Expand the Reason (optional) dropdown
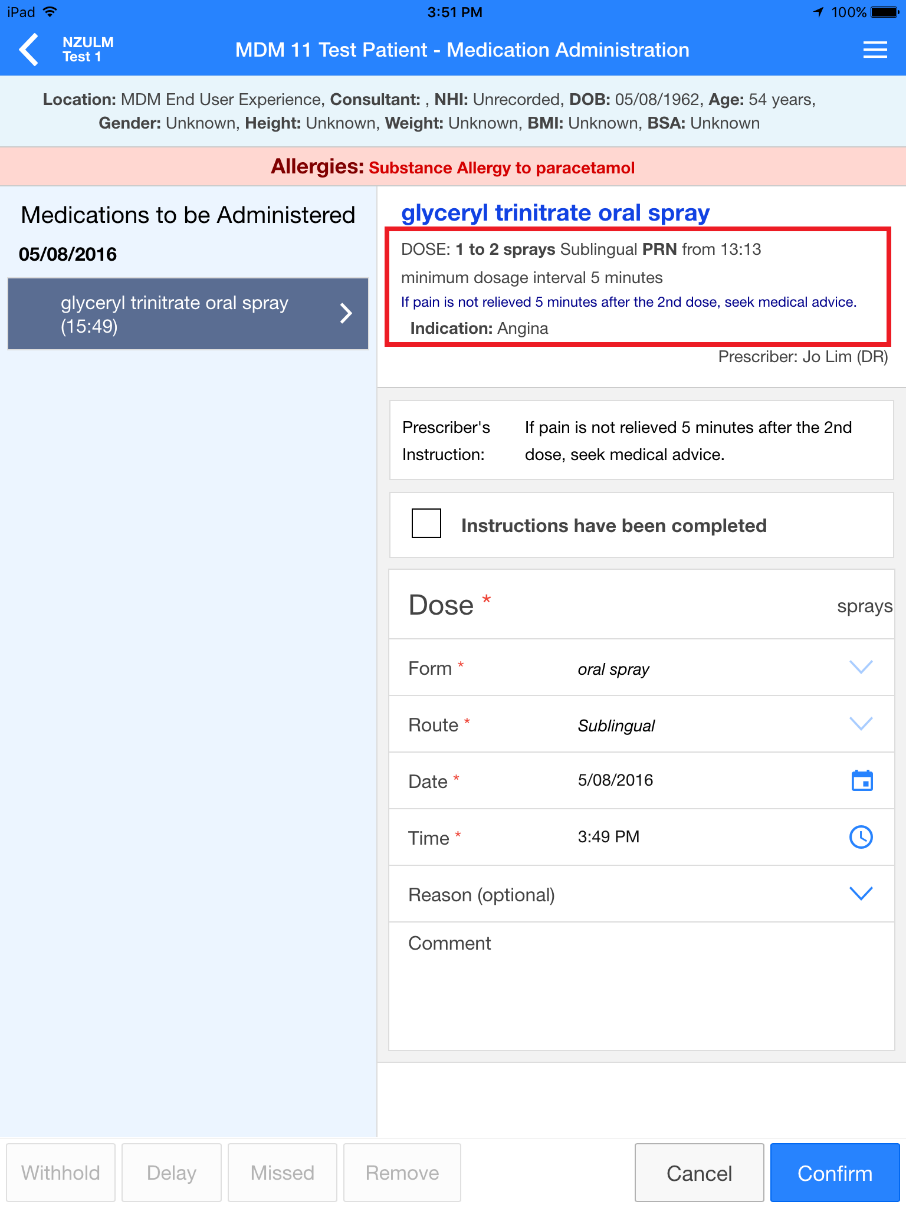906x1208 pixels. pyautogui.click(x=861, y=893)
